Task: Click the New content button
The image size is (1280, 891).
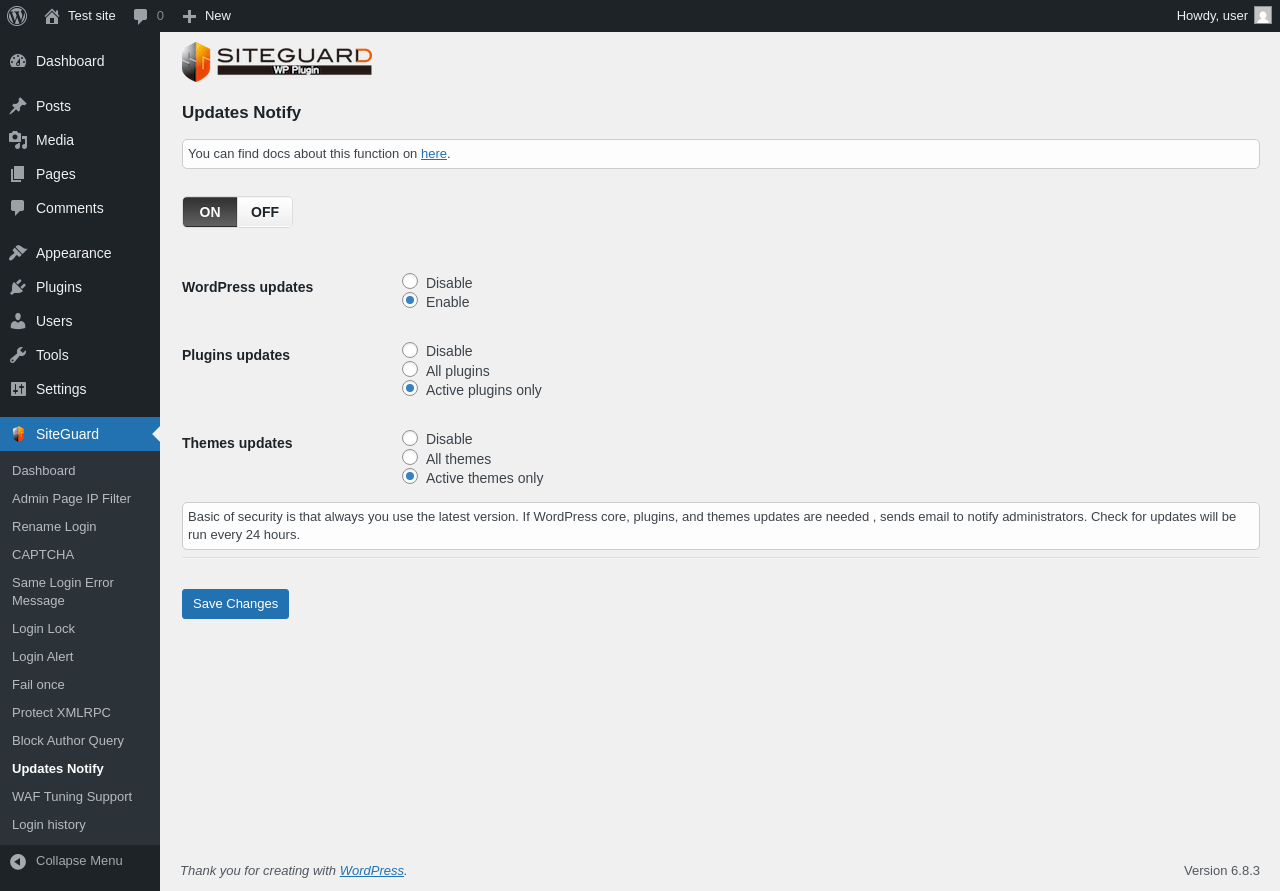Action: [x=206, y=16]
